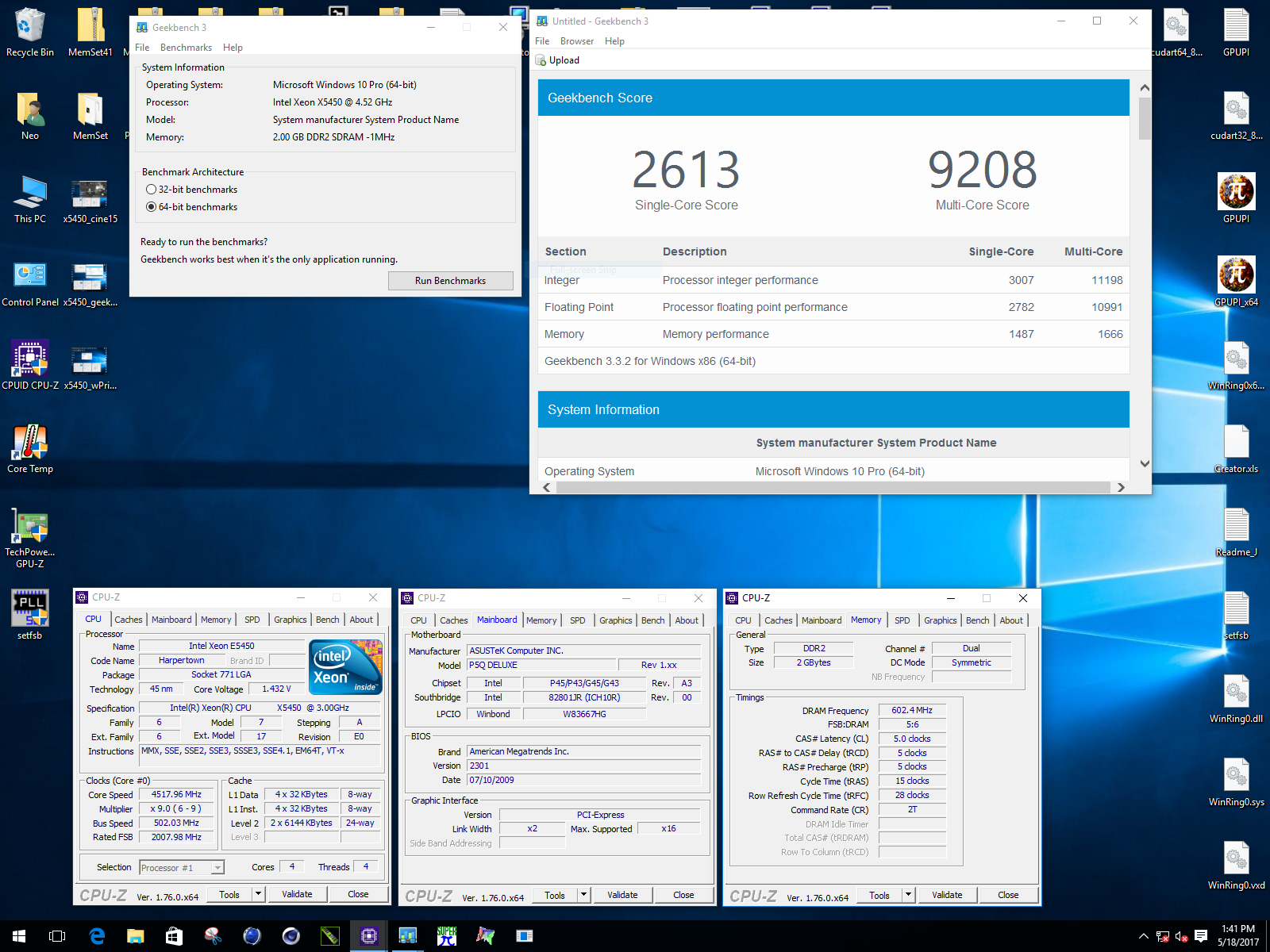Open the Browser menu in results window
Image resolution: width=1270 pixels, height=952 pixels.
pos(577,41)
